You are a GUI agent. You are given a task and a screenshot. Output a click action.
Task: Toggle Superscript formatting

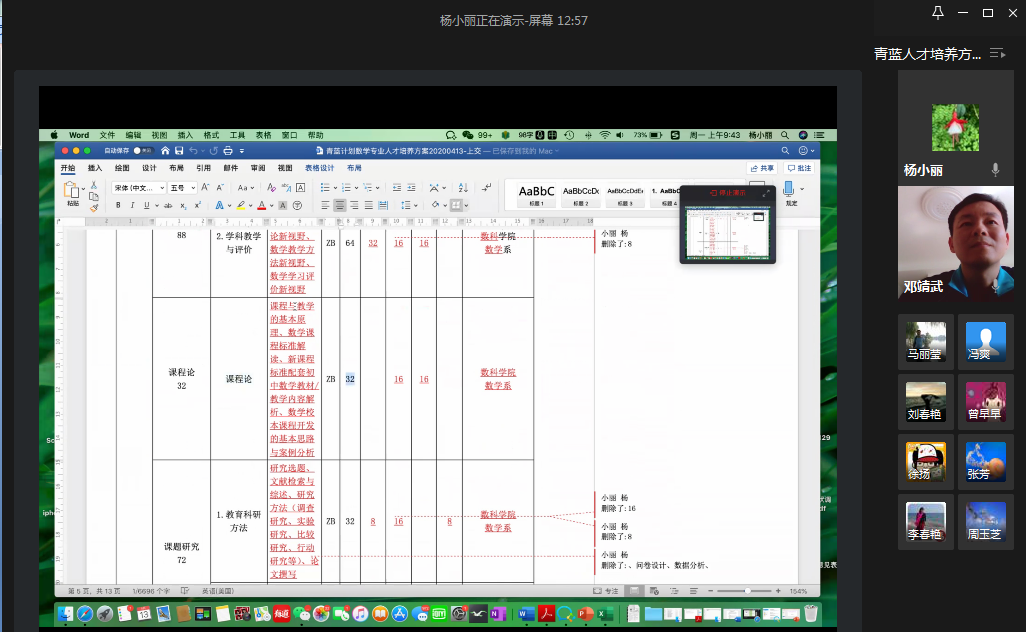point(198,205)
